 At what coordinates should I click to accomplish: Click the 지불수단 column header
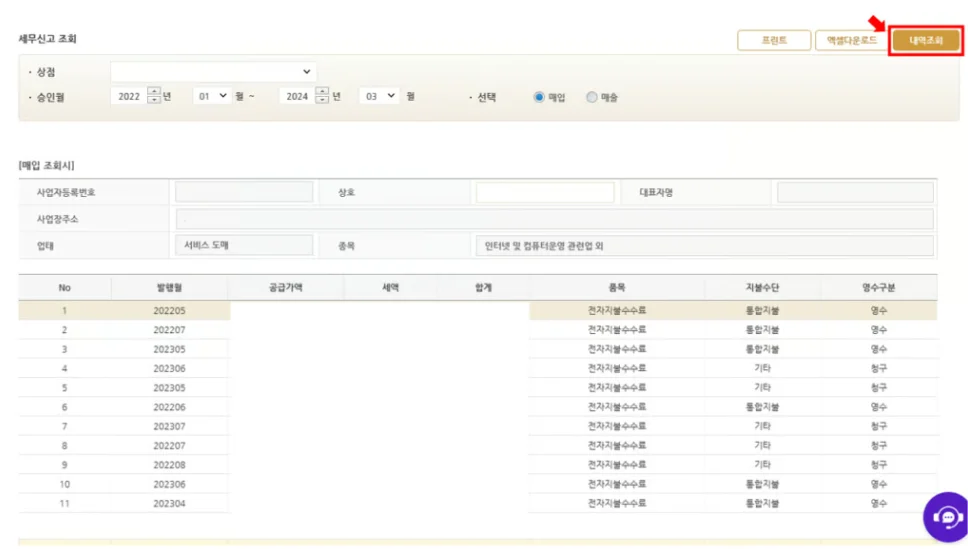tap(762, 287)
